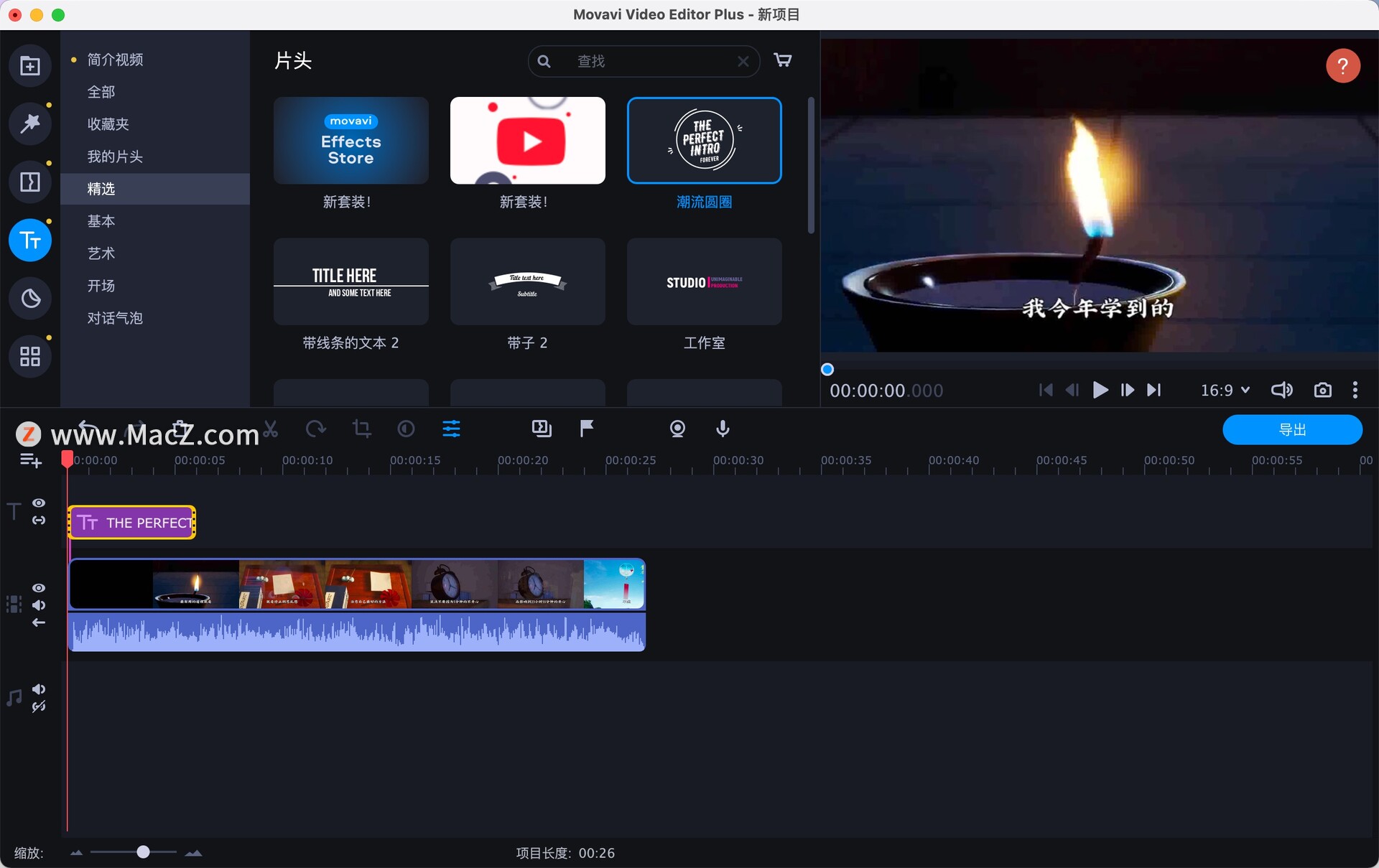
Task: Play the preview video
Action: click(x=1100, y=390)
